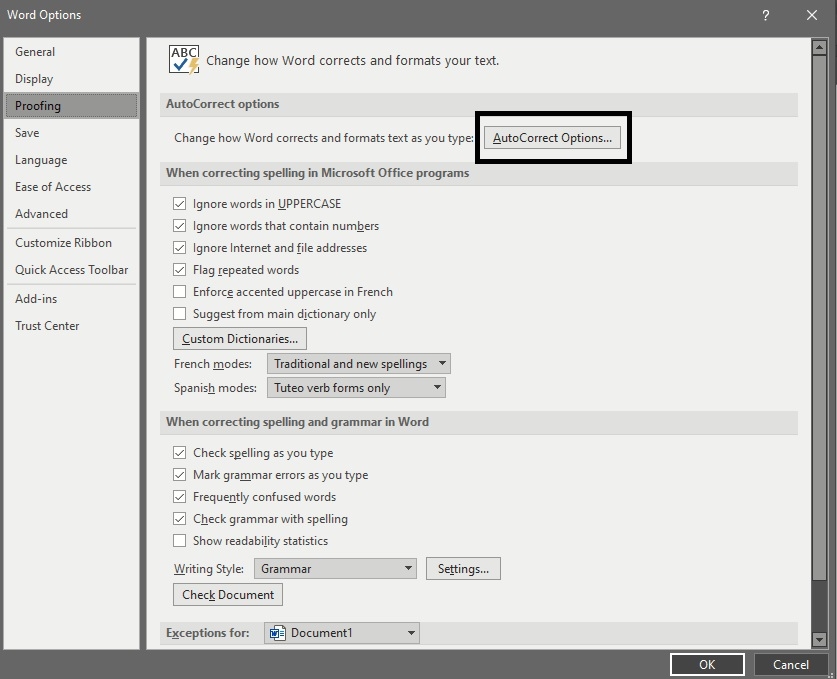Select the Ease of Access category
The image size is (837, 679).
72,187
